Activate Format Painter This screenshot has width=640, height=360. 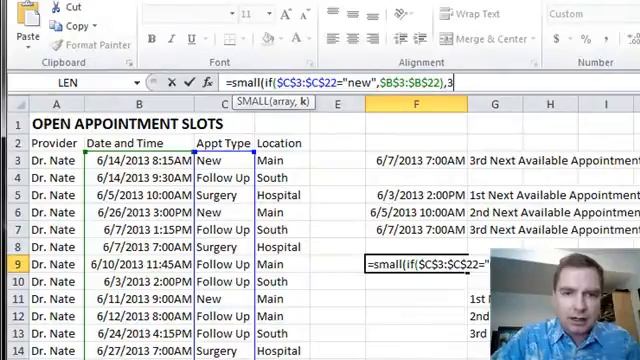click(90, 45)
